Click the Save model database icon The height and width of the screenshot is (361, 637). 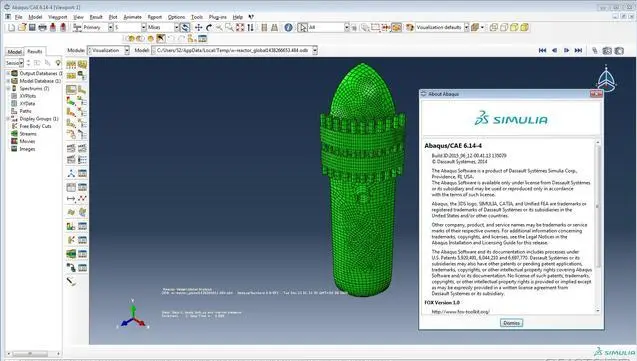(x=32, y=27)
